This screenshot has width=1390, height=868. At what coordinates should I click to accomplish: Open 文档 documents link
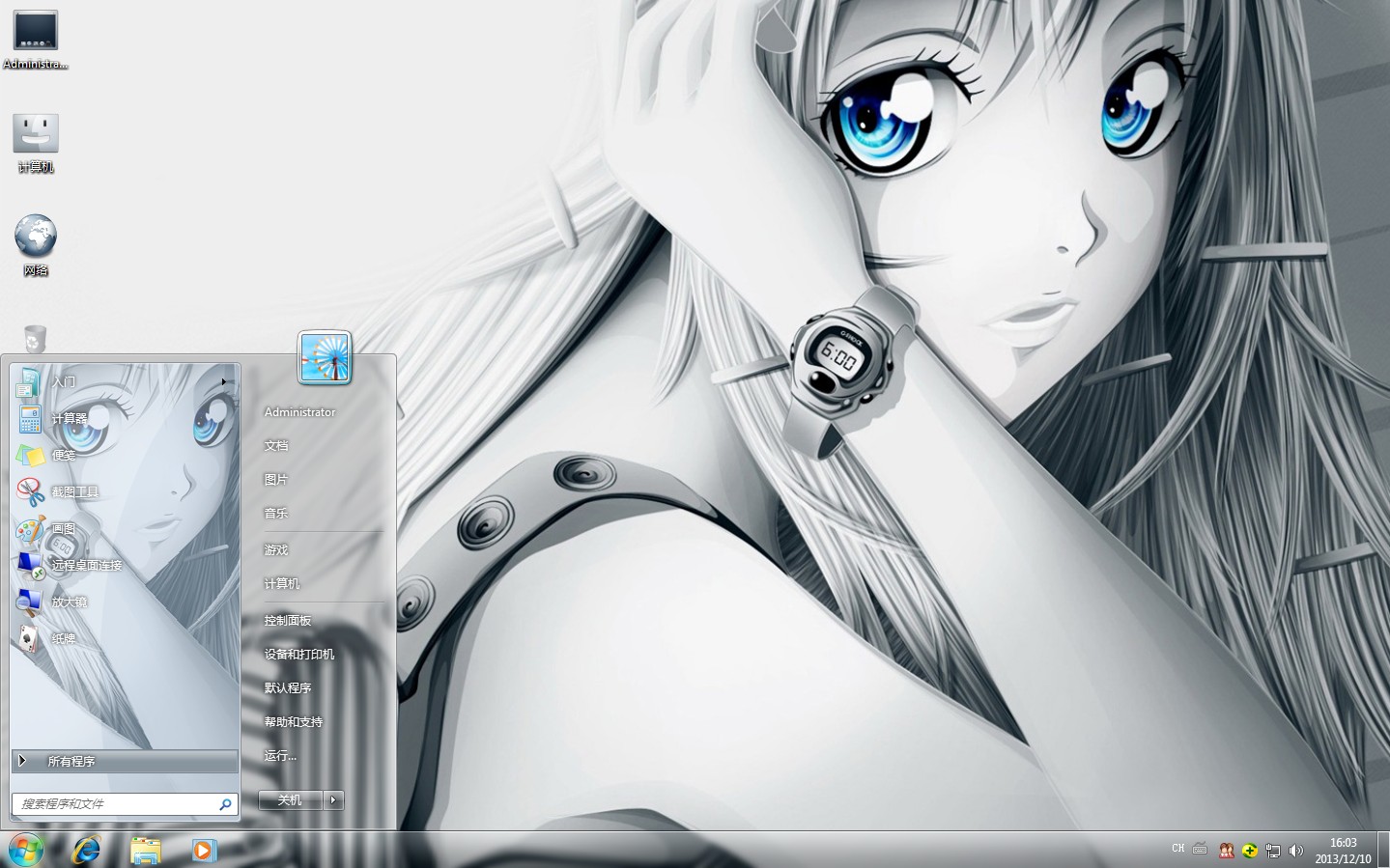(x=276, y=446)
